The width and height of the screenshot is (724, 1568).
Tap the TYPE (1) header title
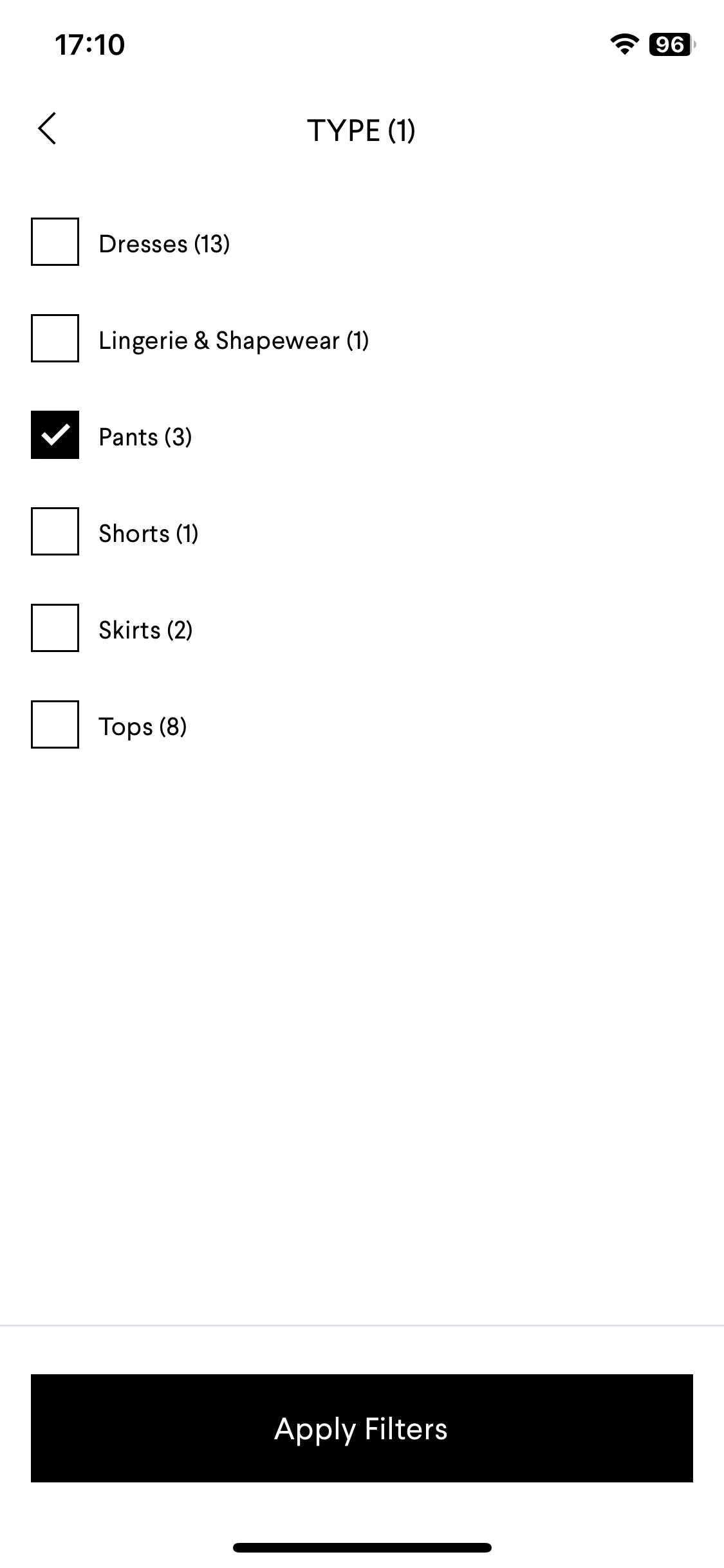(361, 131)
